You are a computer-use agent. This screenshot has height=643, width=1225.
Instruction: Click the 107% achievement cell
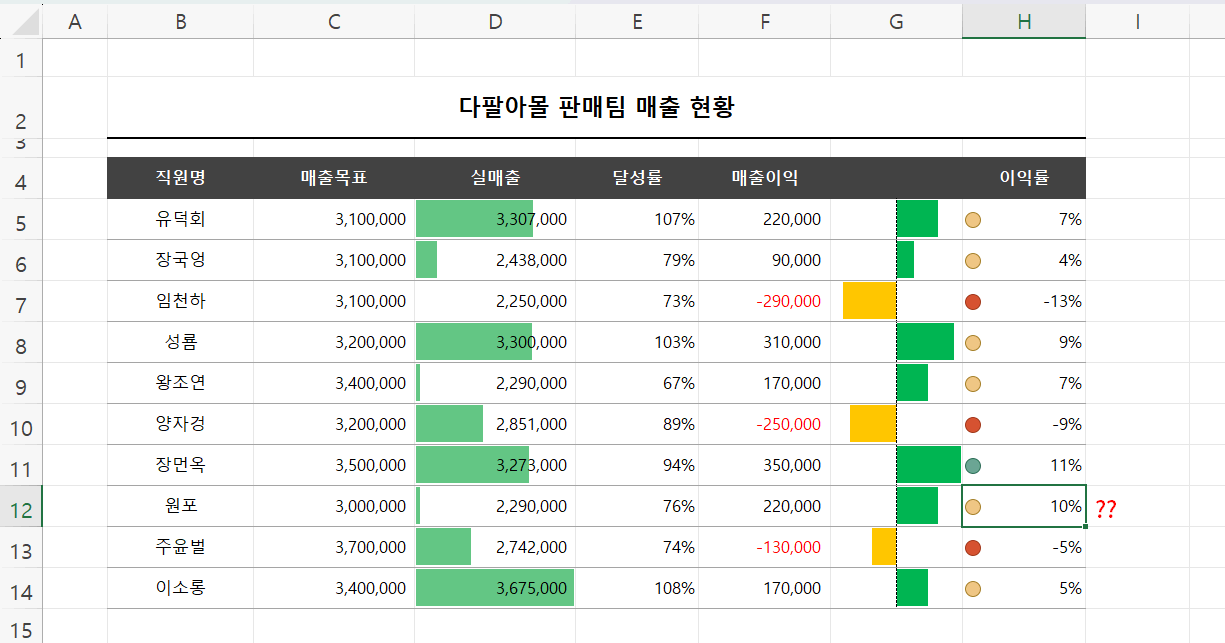coord(637,219)
